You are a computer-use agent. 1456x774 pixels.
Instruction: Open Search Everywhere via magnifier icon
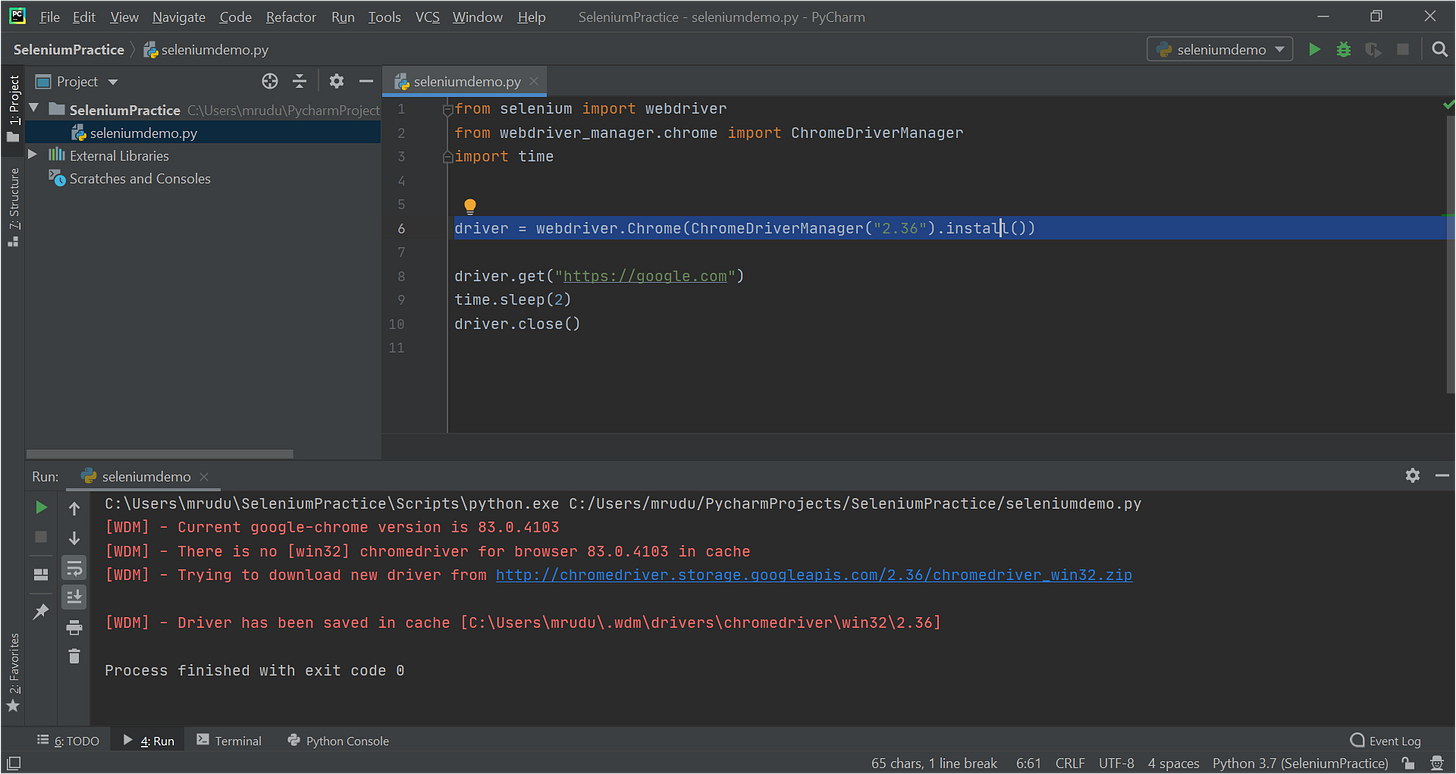1440,48
